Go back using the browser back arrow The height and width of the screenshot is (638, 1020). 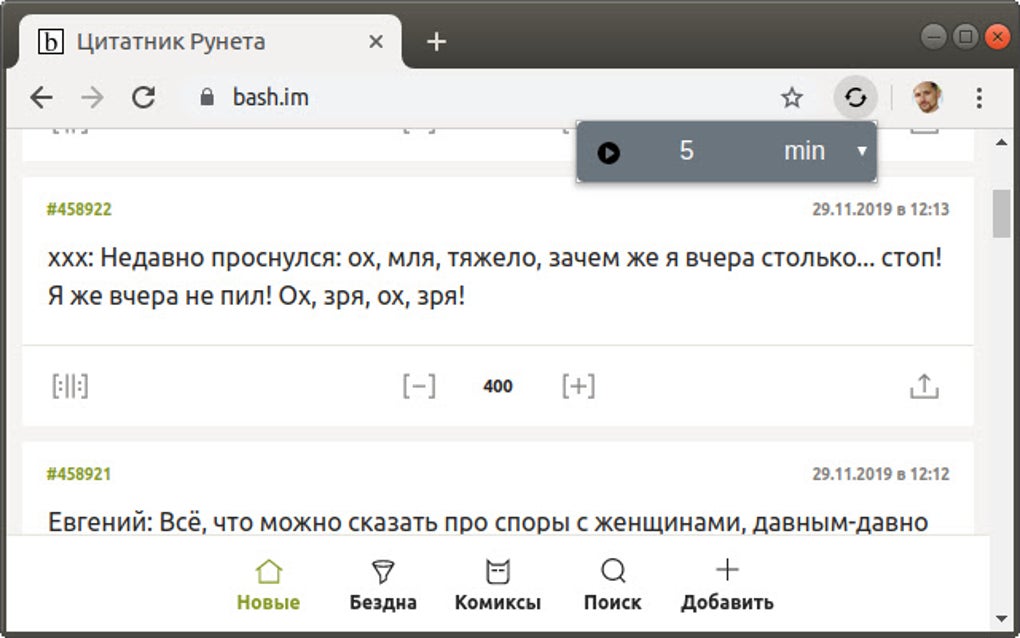(42, 98)
